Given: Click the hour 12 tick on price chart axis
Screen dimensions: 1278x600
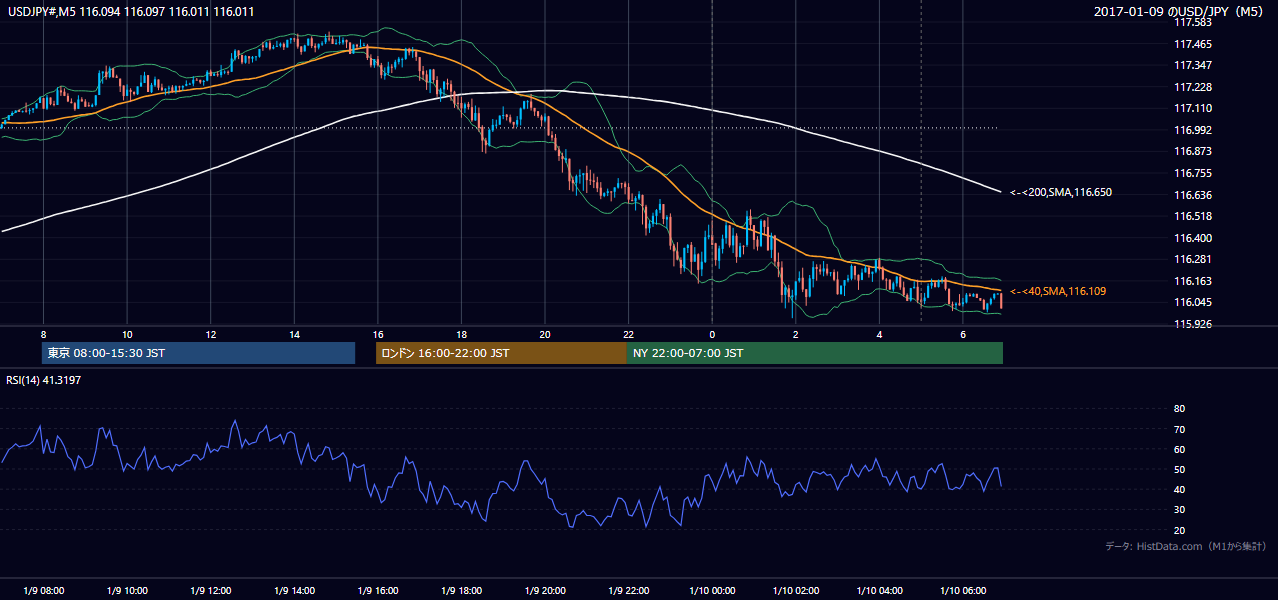Looking at the screenshot, I should coord(211,334).
